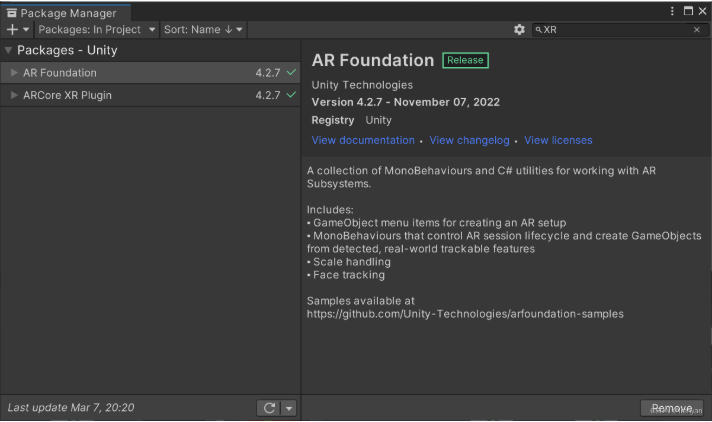712x422 pixels.
Task: Click the AR Foundation installed checkmark
Action: tap(291, 73)
